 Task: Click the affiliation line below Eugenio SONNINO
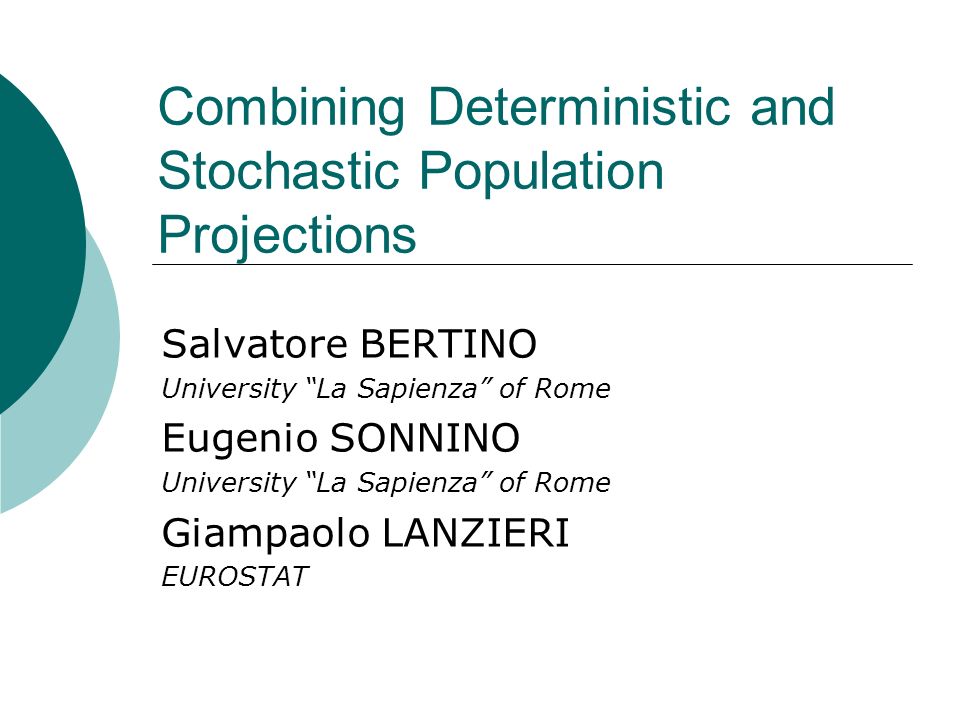[386, 483]
